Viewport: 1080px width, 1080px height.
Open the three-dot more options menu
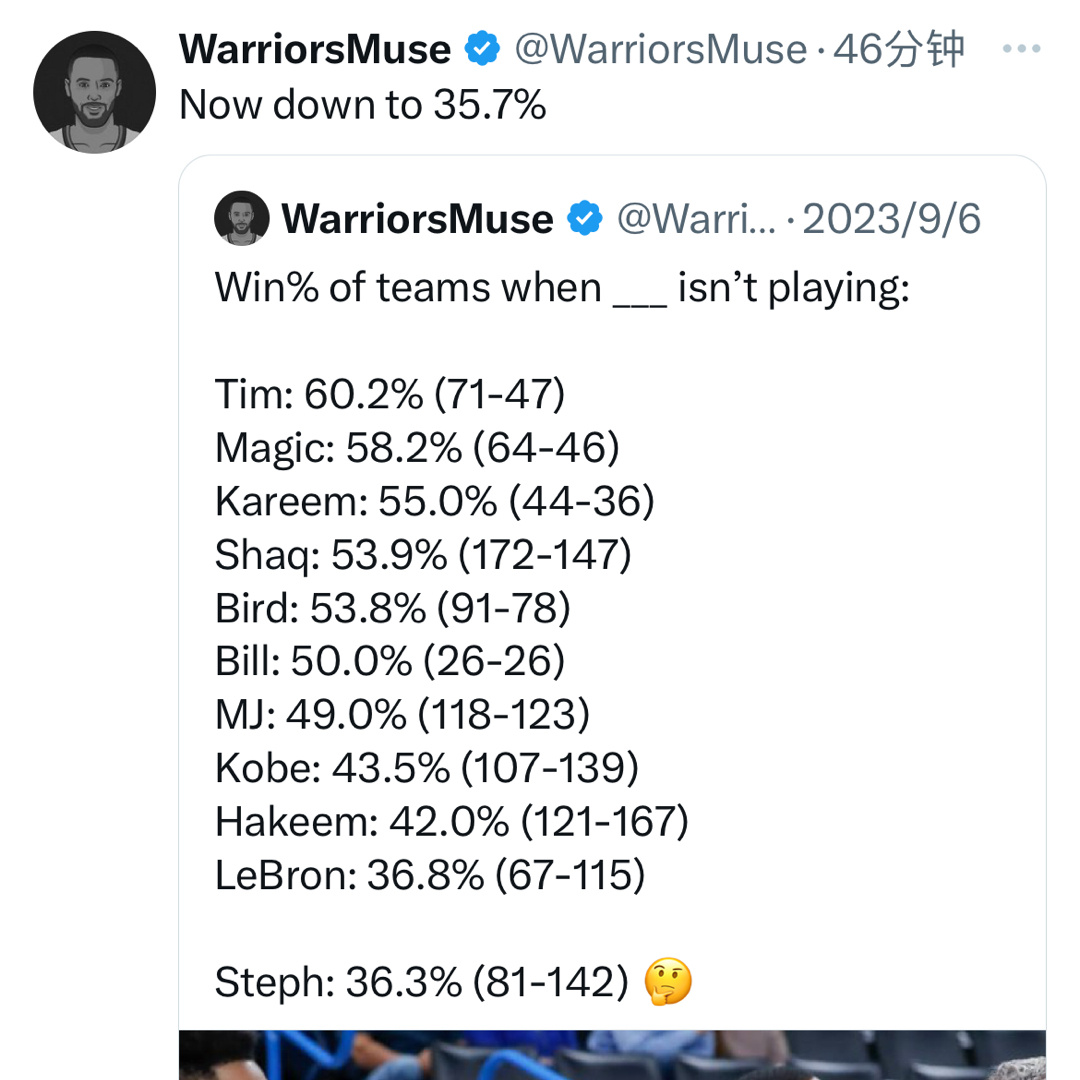coord(1022,47)
